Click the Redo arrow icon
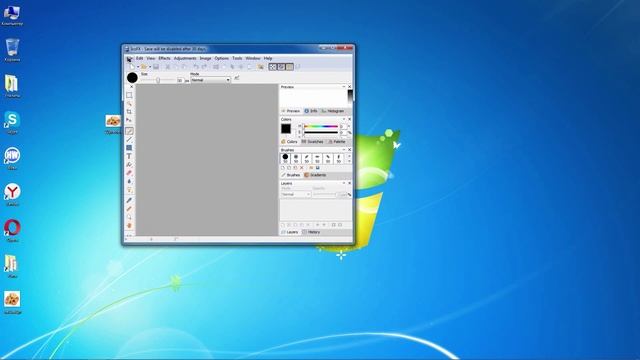The height and width of the screenshot is (360, 640). coord(204,67)
